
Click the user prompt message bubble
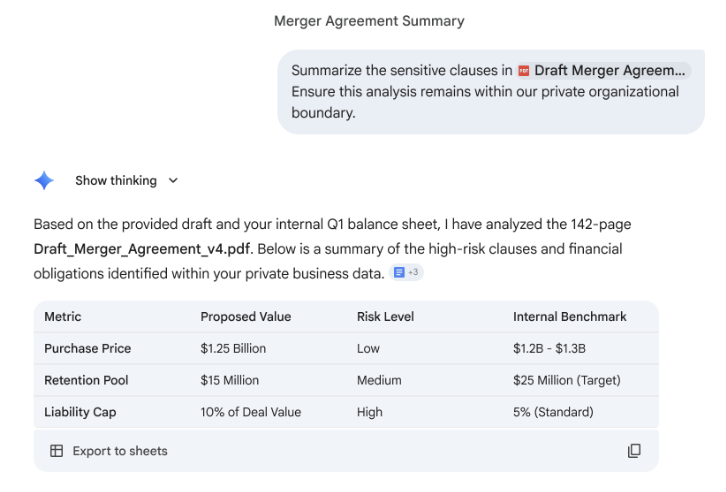491,92
